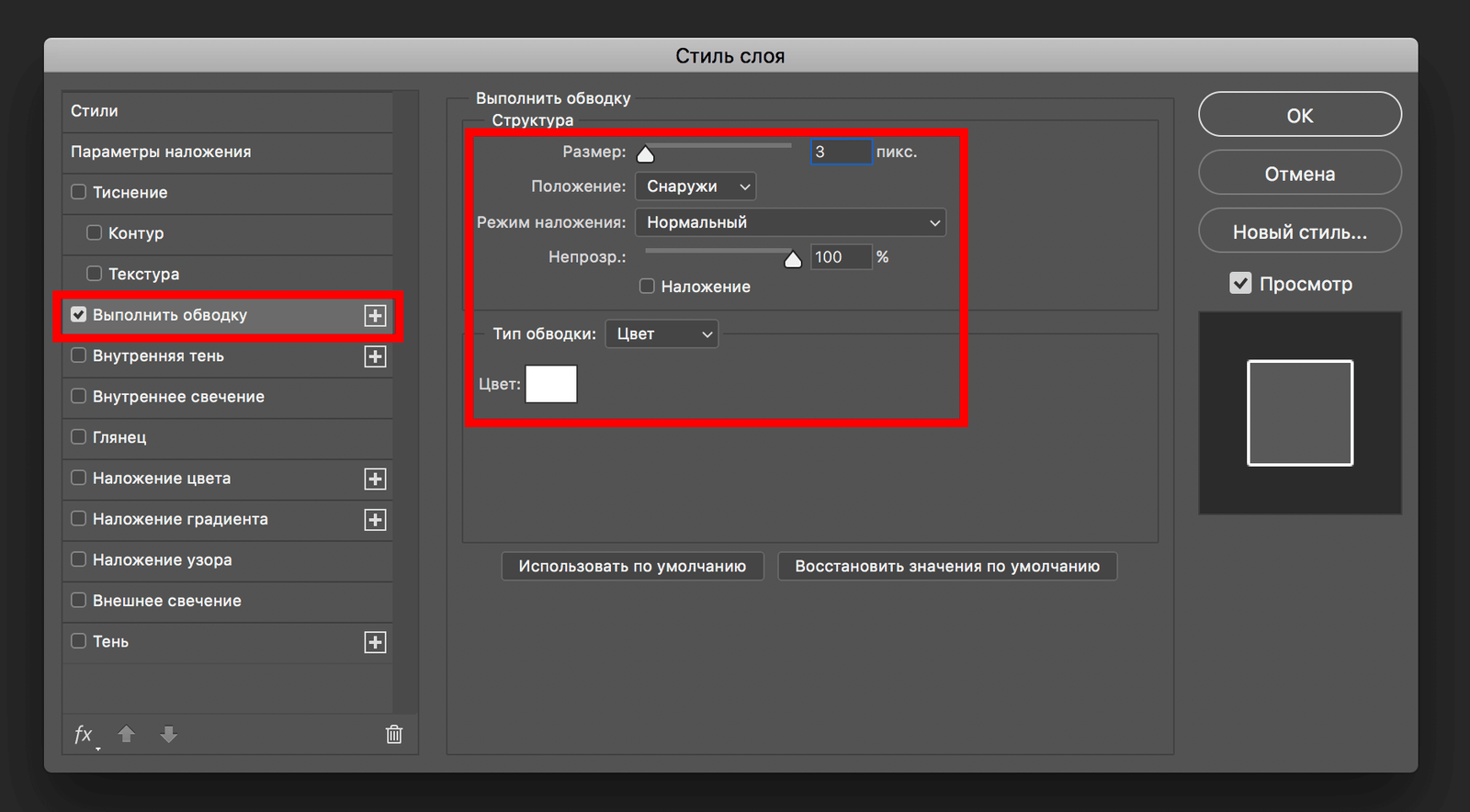1470x812 pixels.
Task: Add another stroke with plus icon
Action: (375, 316)
